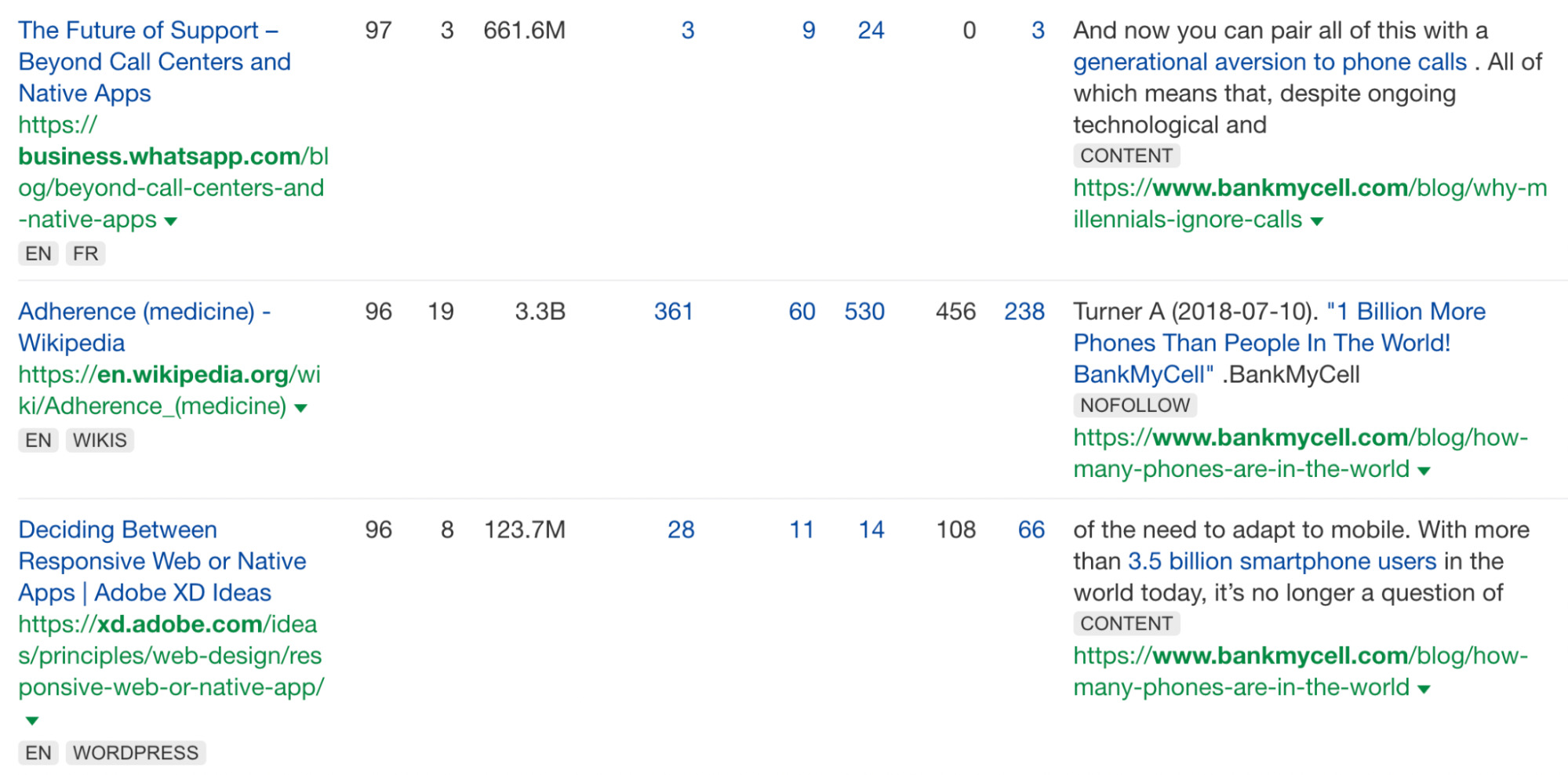Click the NOFOLLOW tag on the Wikipedia backlink
This screenshot has height=775, width=1568.
1134,405
